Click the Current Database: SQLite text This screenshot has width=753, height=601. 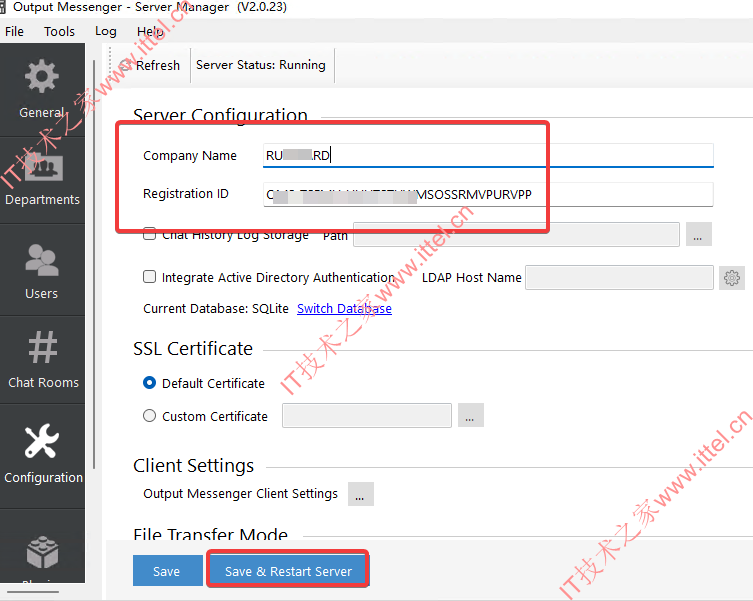216,308
